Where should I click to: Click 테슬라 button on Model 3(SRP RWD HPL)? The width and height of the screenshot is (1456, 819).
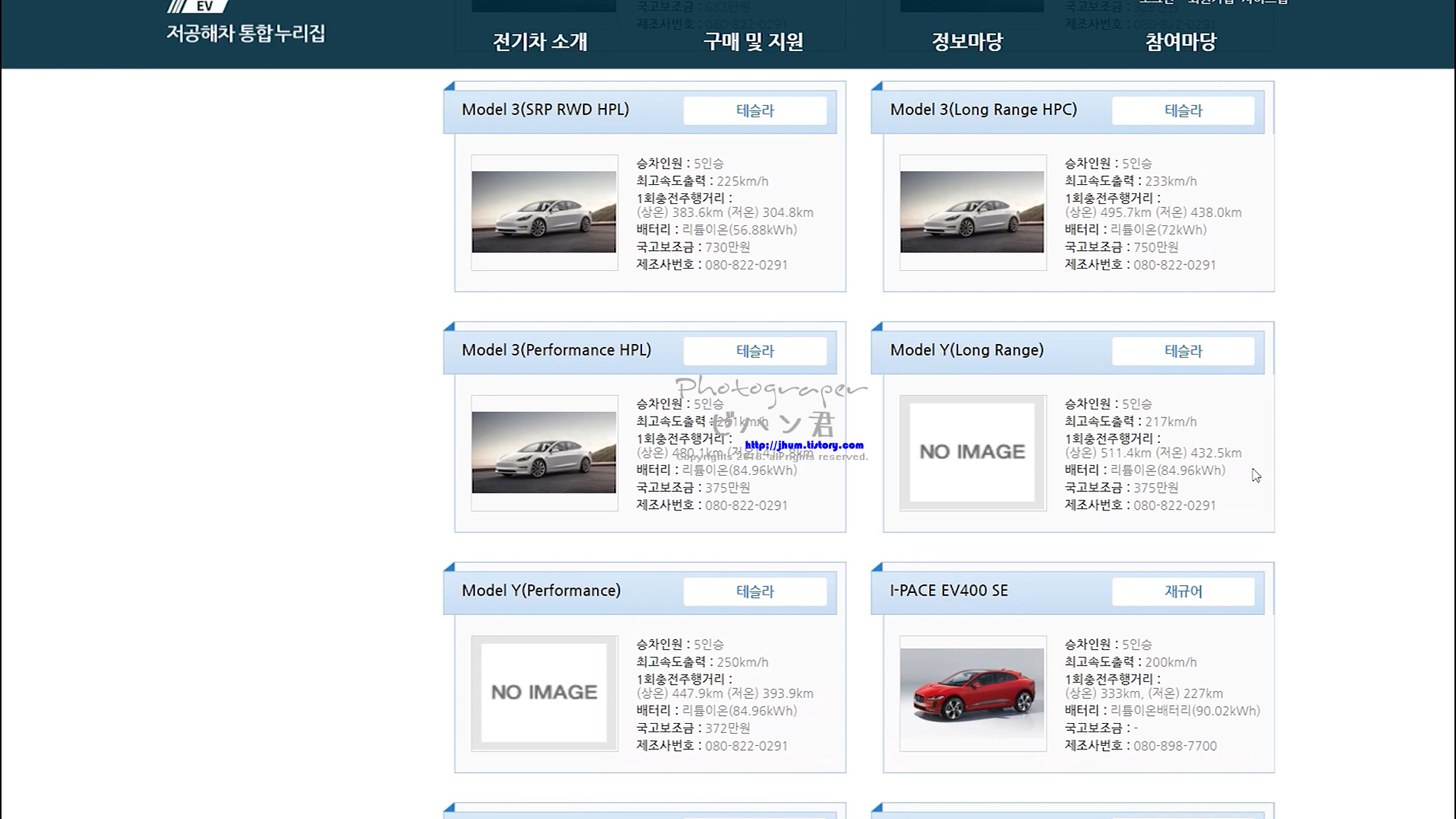[x=754, y=111]
